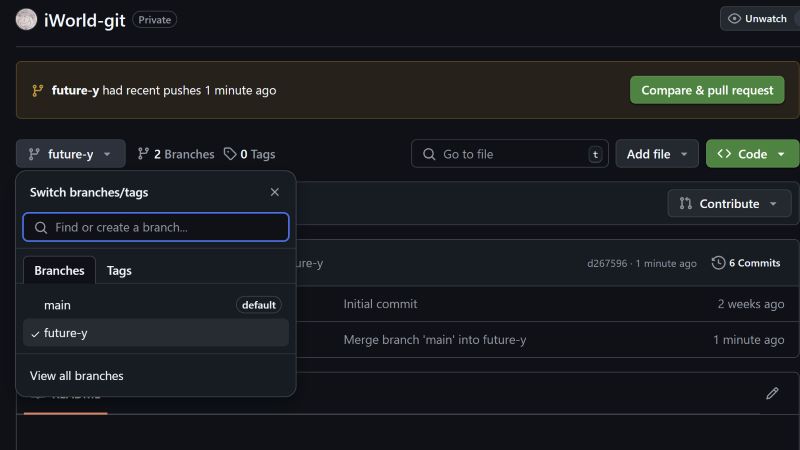Click the repository owner avatar
The width and height of the screenshot is (800, 450).
(26, 20)
